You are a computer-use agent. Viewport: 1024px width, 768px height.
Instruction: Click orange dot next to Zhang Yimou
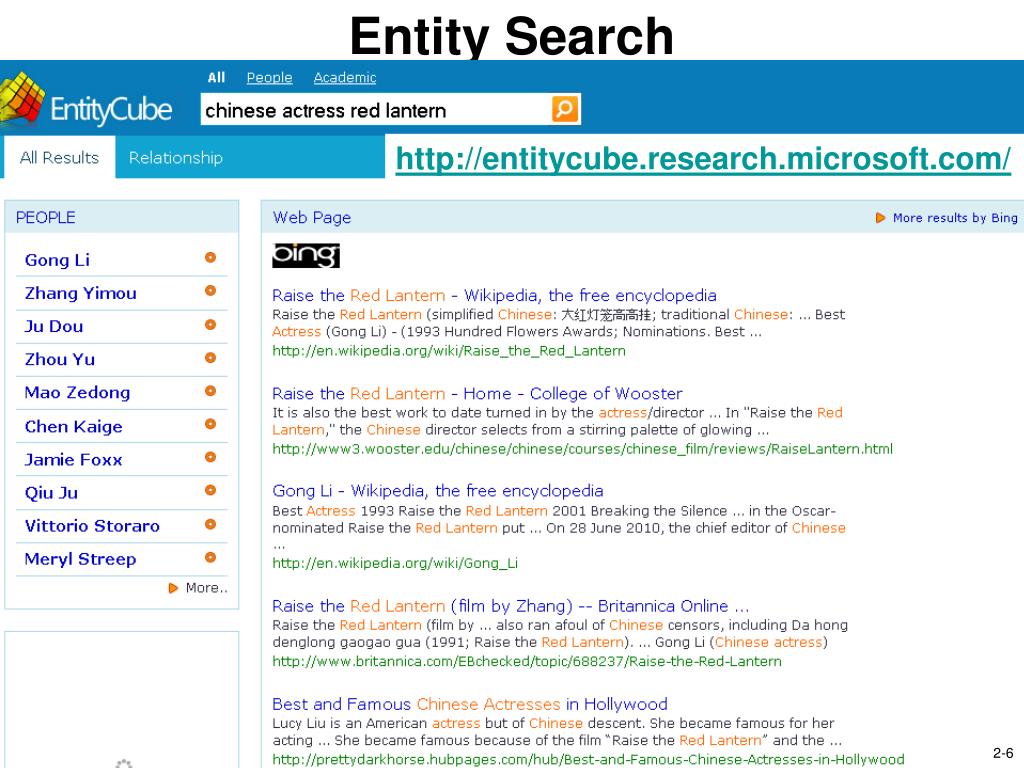[x=210, y=291]
